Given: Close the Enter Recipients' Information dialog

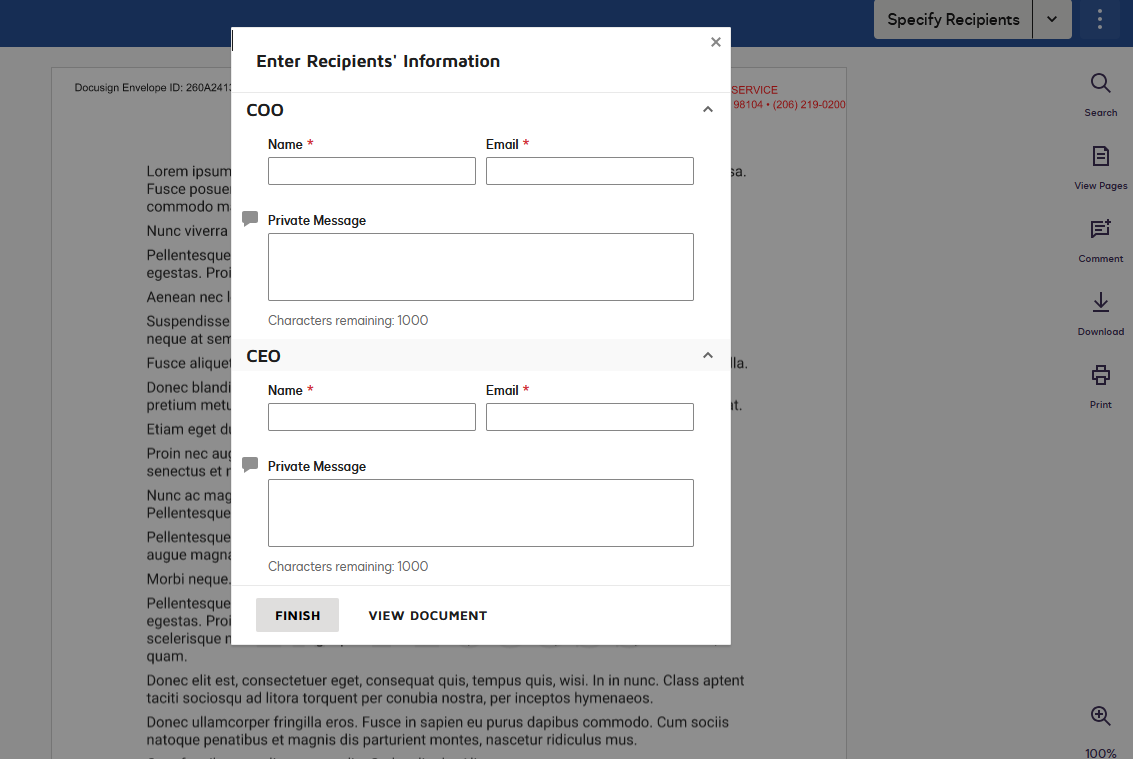Looking at the screenshot, I should [715, 42].
